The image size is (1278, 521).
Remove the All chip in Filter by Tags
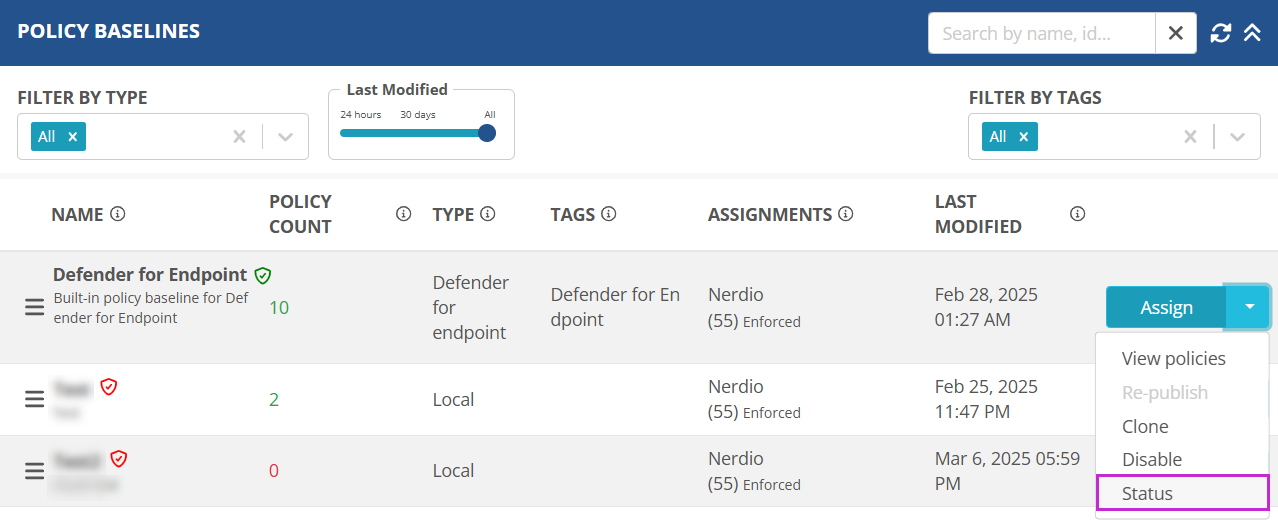coord(1023,137)
